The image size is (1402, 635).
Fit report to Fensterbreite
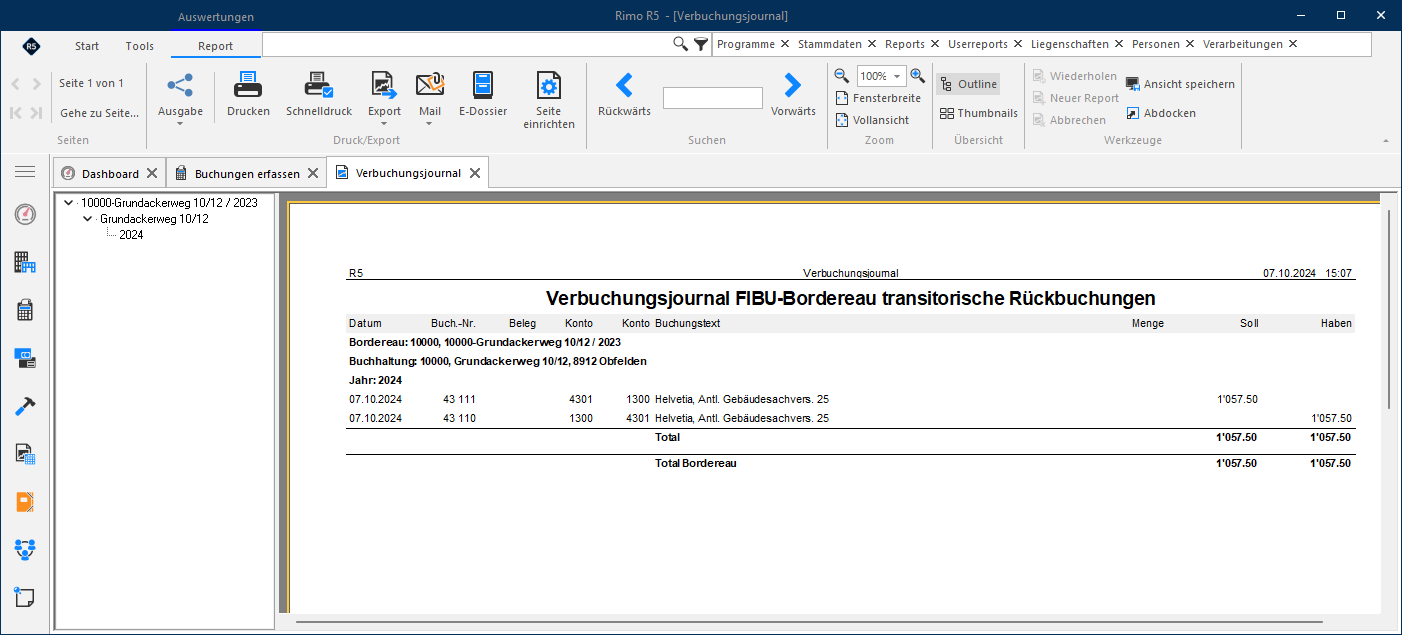(878, 98)
